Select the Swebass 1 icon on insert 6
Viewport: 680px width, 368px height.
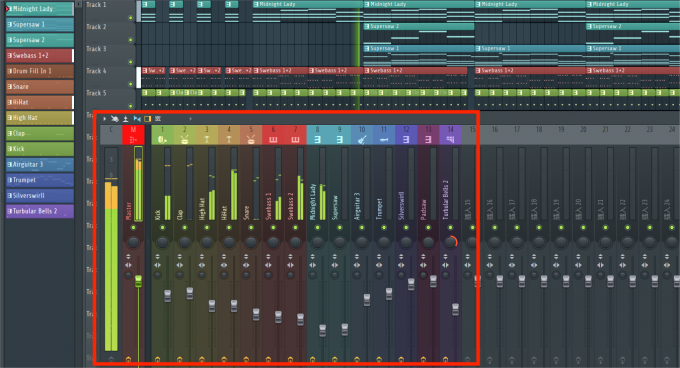(x=273, y=140)
